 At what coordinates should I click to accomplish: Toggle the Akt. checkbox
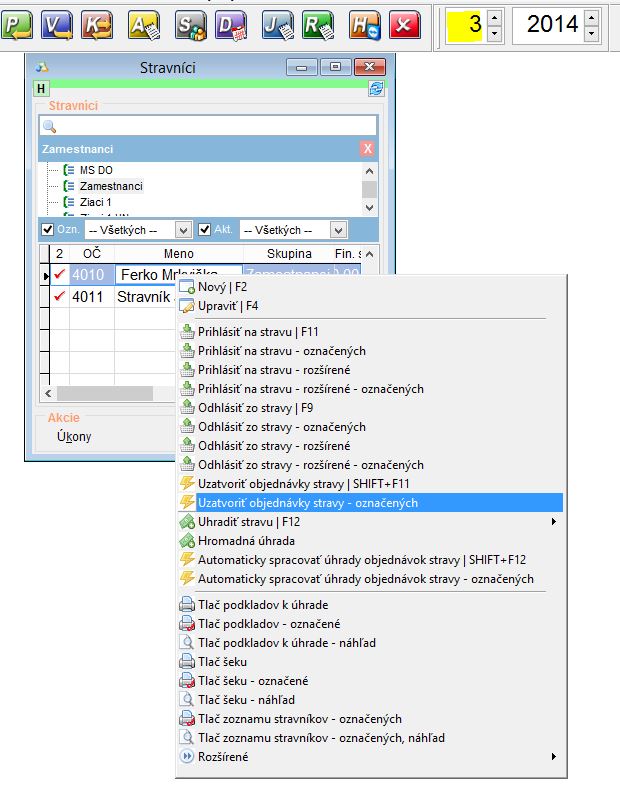point(204,229)
